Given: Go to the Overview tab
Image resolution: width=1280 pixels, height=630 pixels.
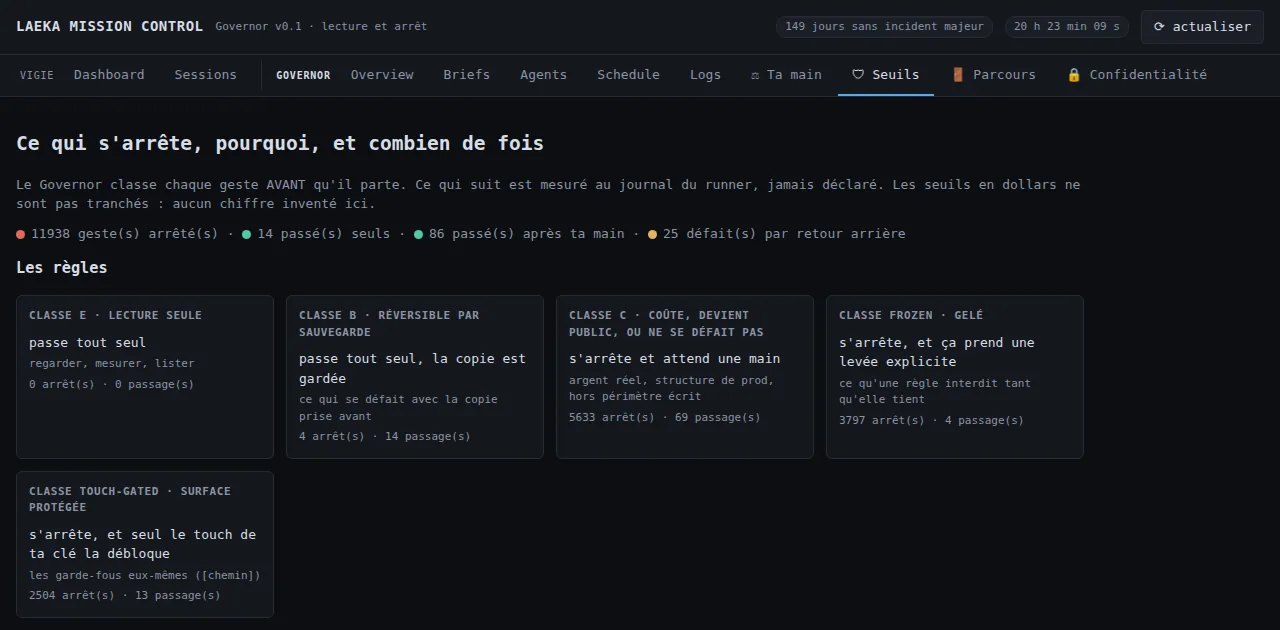Looking at the screenshot, I should coord(382,75).
